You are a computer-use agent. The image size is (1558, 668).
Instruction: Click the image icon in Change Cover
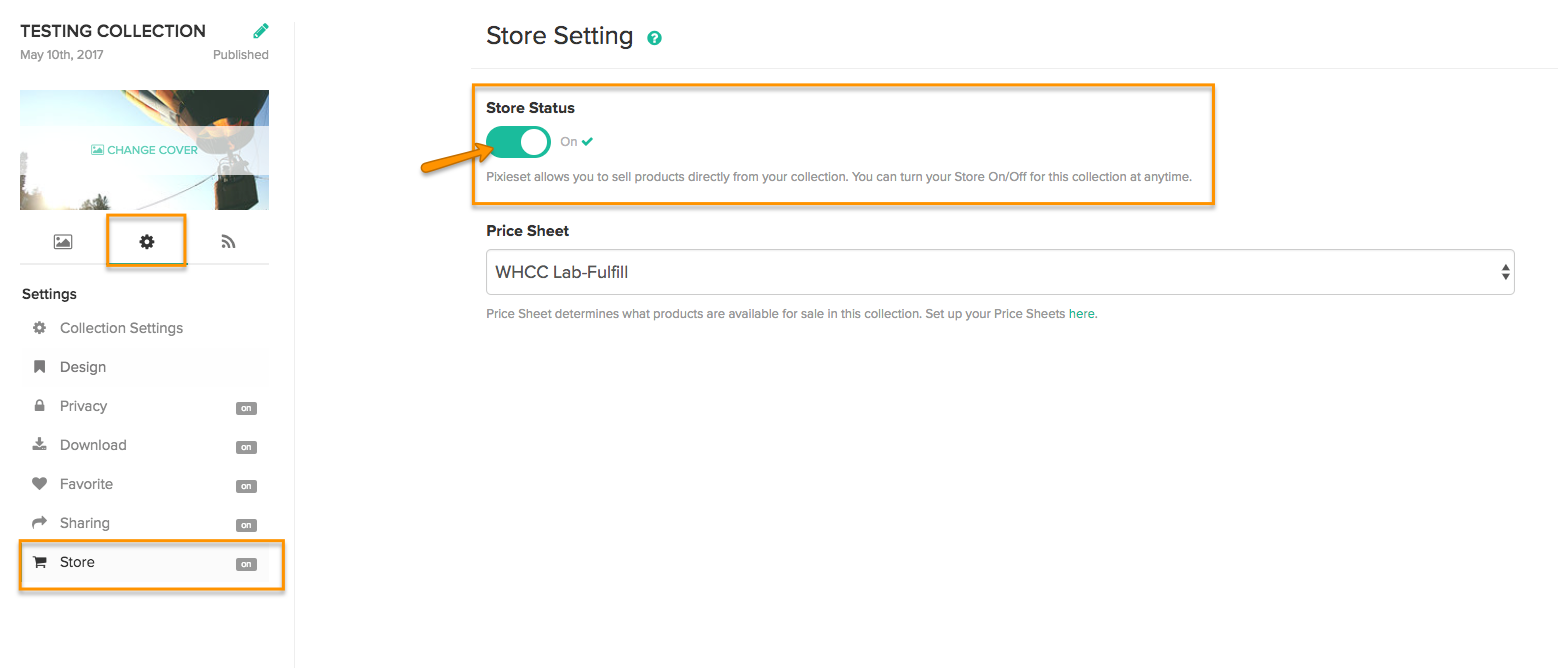click(97, 150)
